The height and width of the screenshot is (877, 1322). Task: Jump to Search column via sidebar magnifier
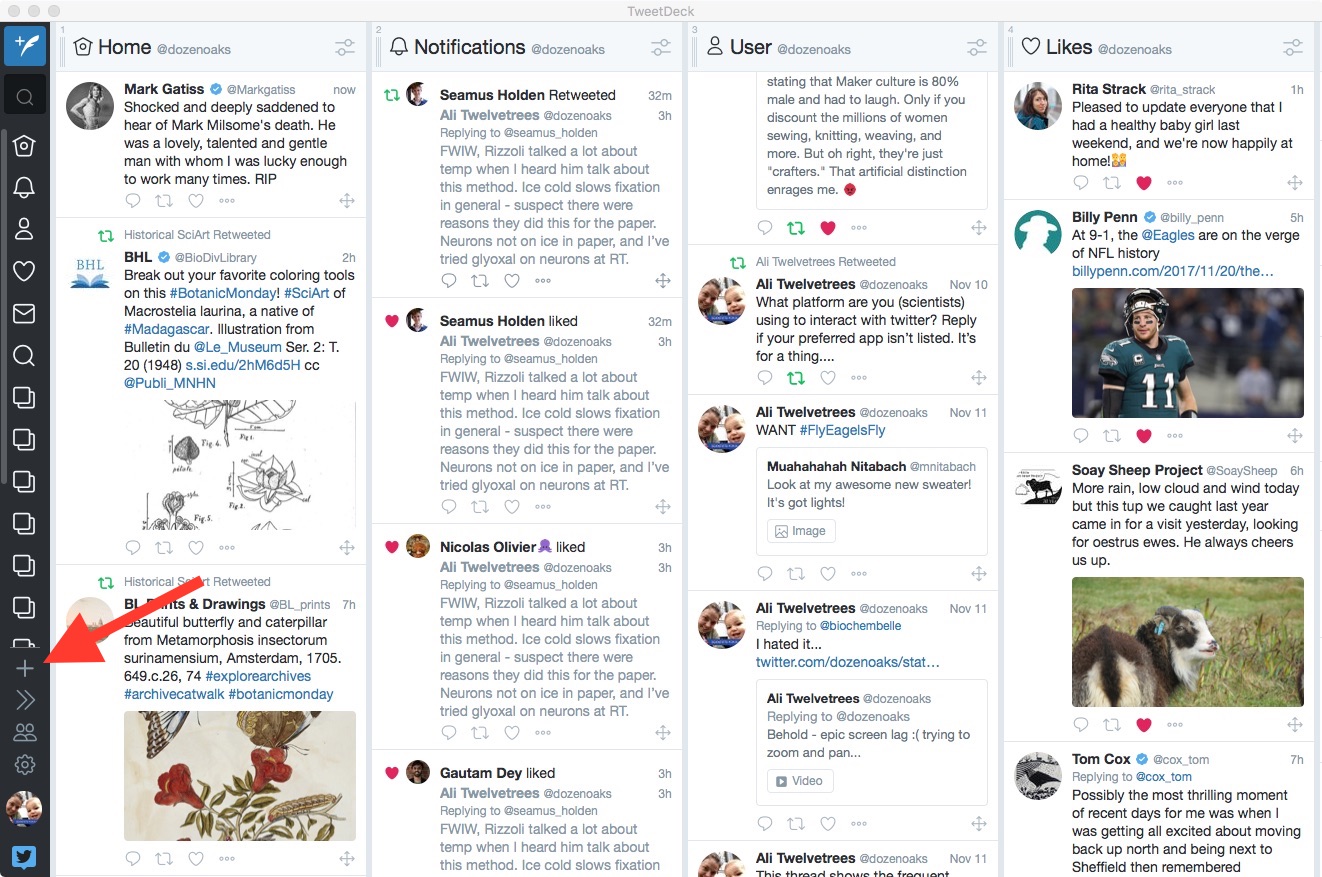tap(24, 355)
